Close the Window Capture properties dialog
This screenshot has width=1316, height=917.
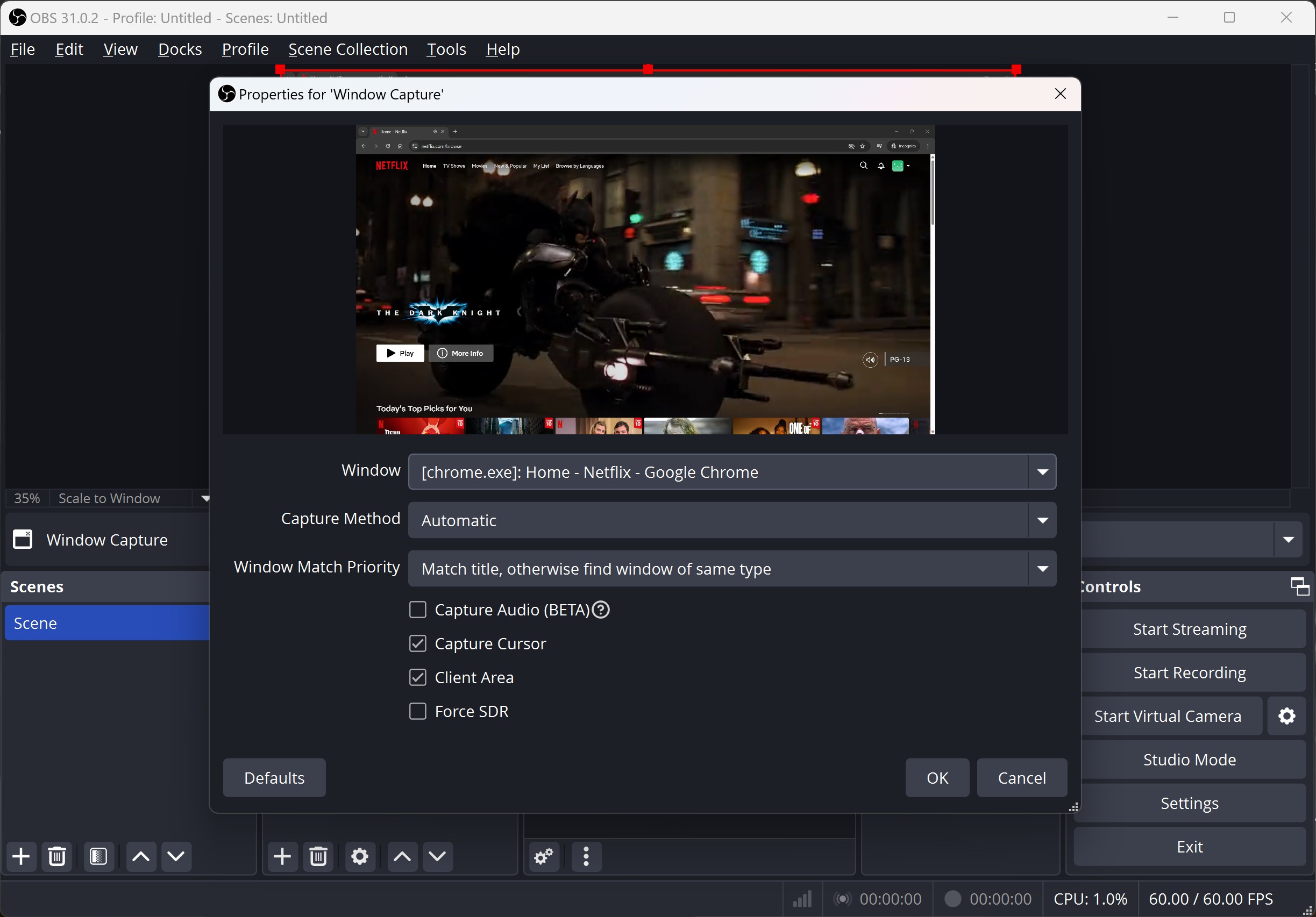click(1061, 94)
